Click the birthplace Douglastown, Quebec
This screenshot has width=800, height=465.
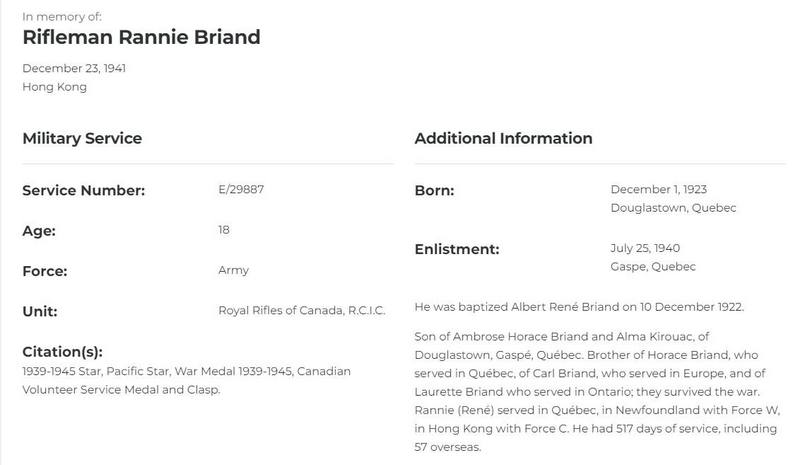tap(673, 208)
